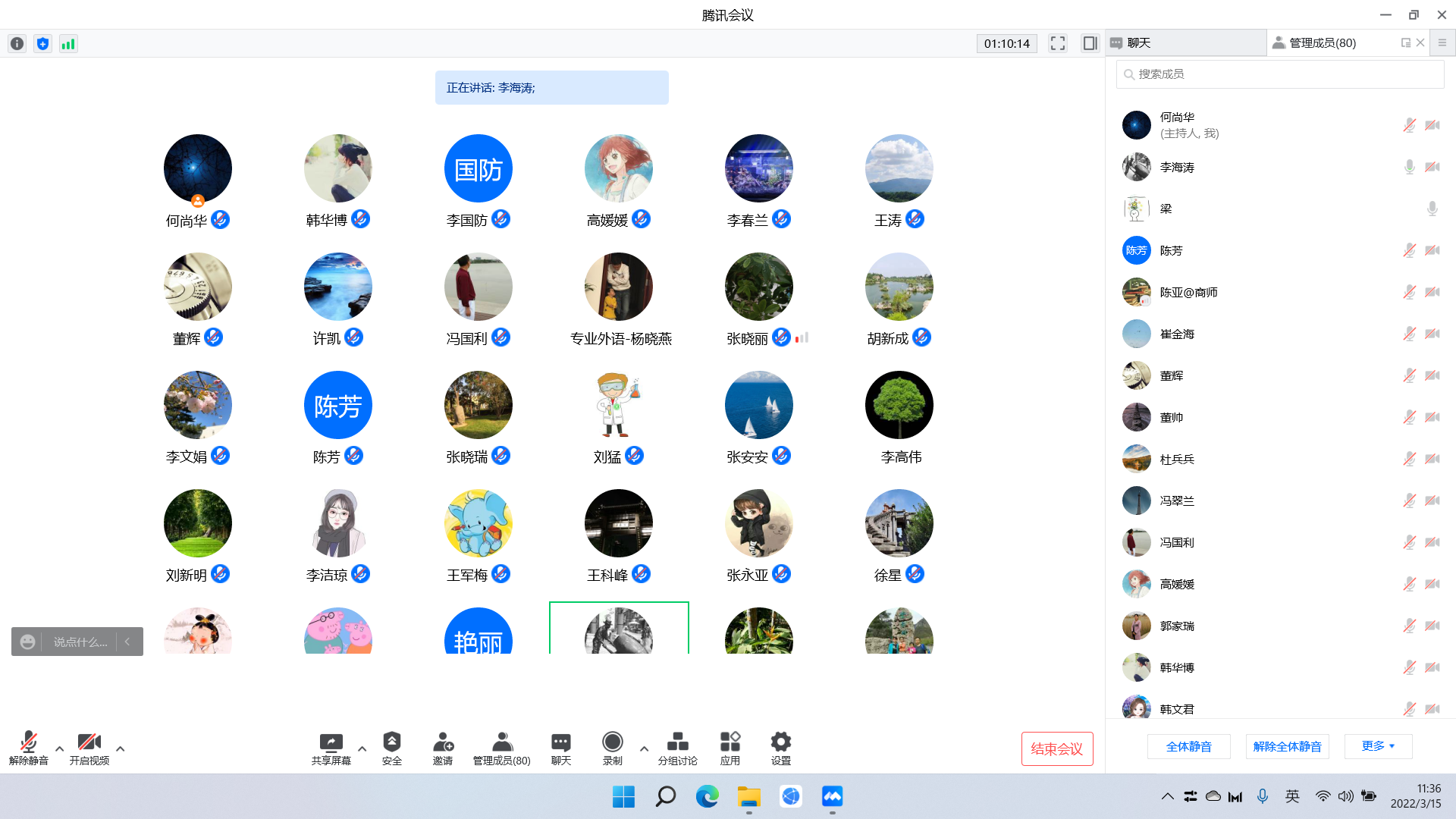Unmute microphone with 解除静音 button

29,742
